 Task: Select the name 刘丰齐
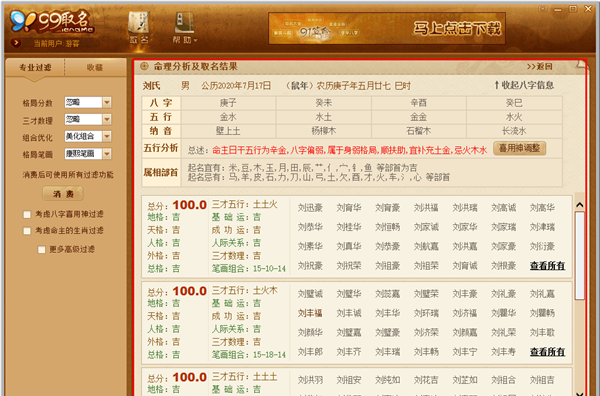[349, 352]
